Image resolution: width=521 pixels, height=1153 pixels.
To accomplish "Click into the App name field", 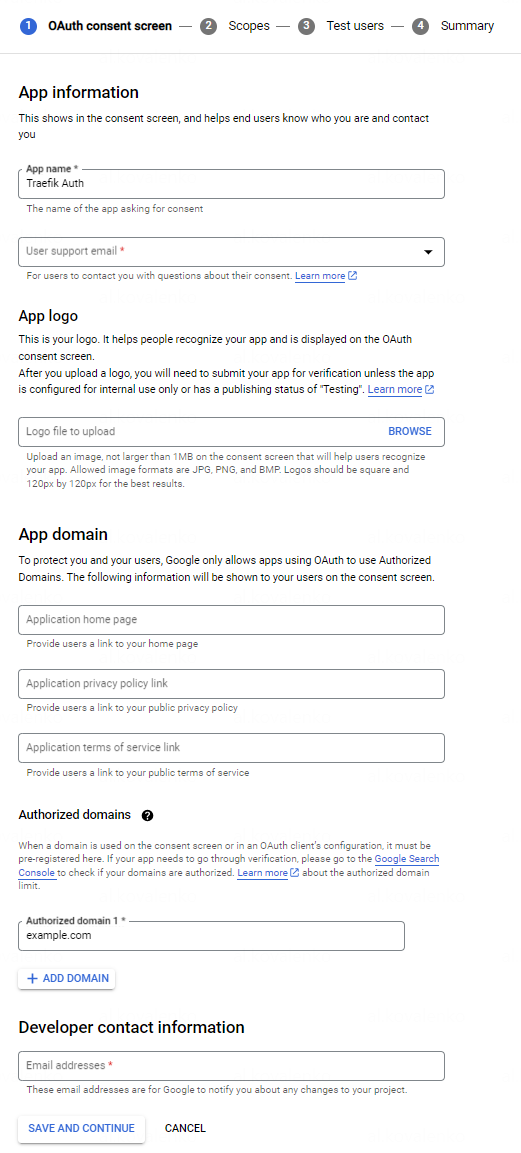I will click(231, 184).
